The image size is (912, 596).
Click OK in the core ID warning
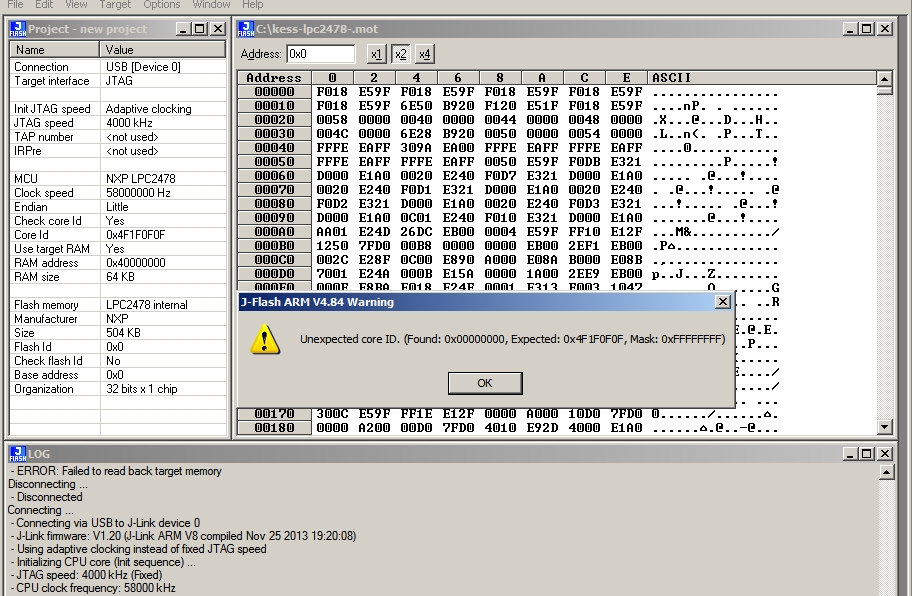tap(485, 383)
